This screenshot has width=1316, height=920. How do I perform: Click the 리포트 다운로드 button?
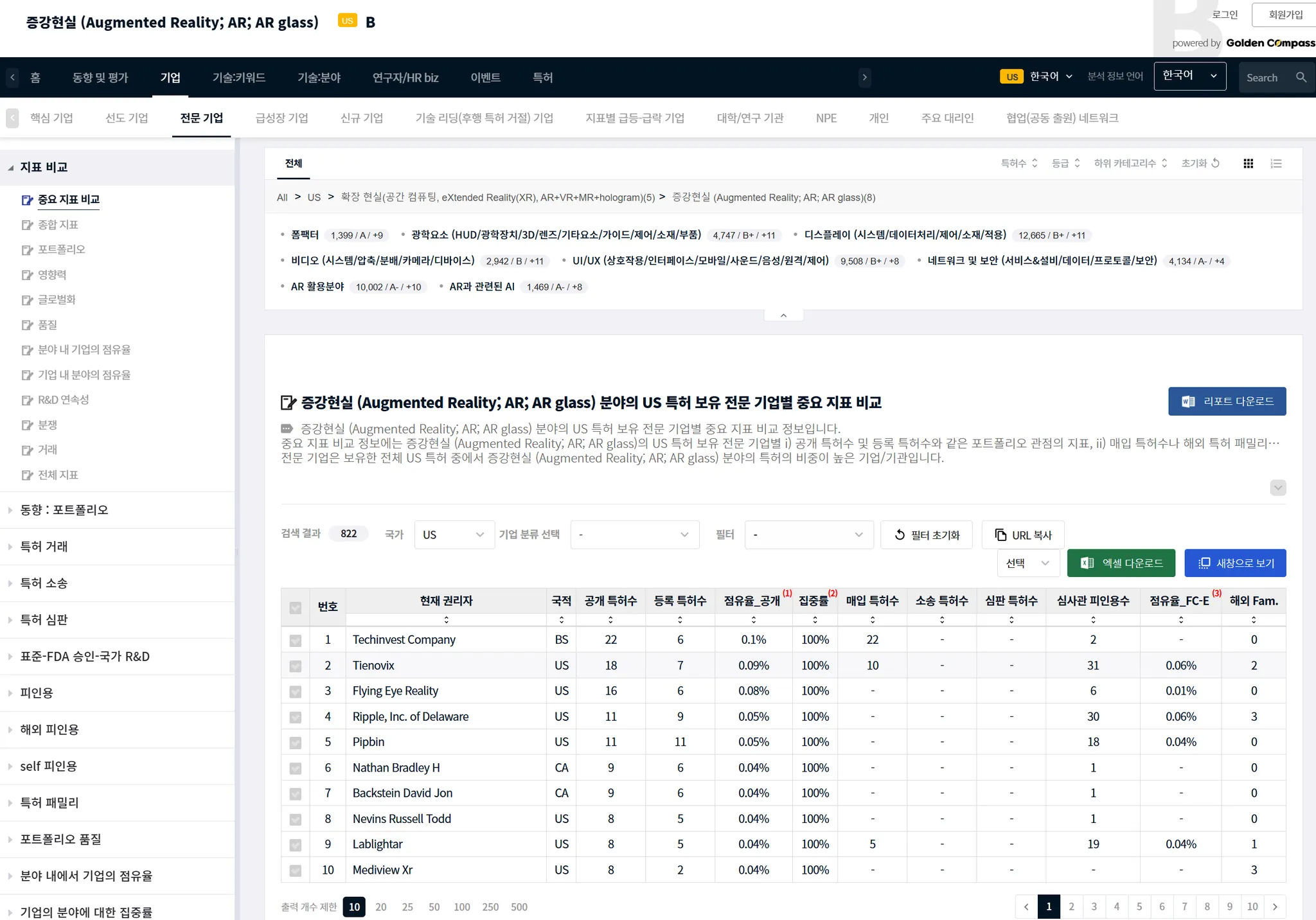coord(1227,401)
